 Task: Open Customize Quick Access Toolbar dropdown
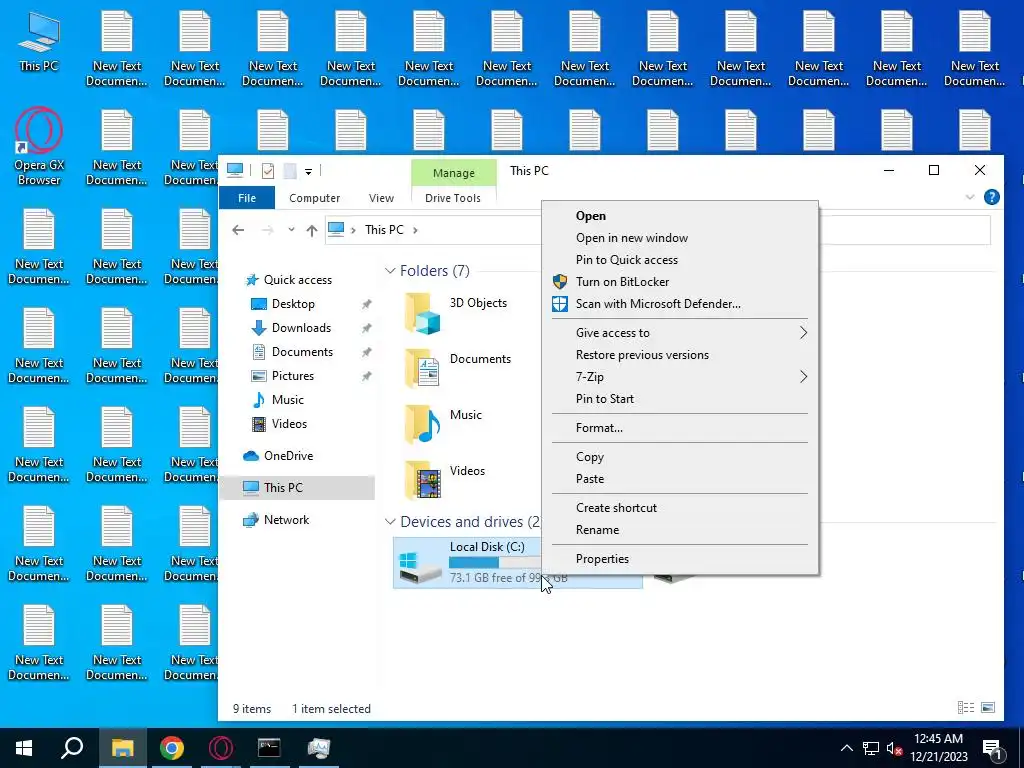click(x=308, y=172)
